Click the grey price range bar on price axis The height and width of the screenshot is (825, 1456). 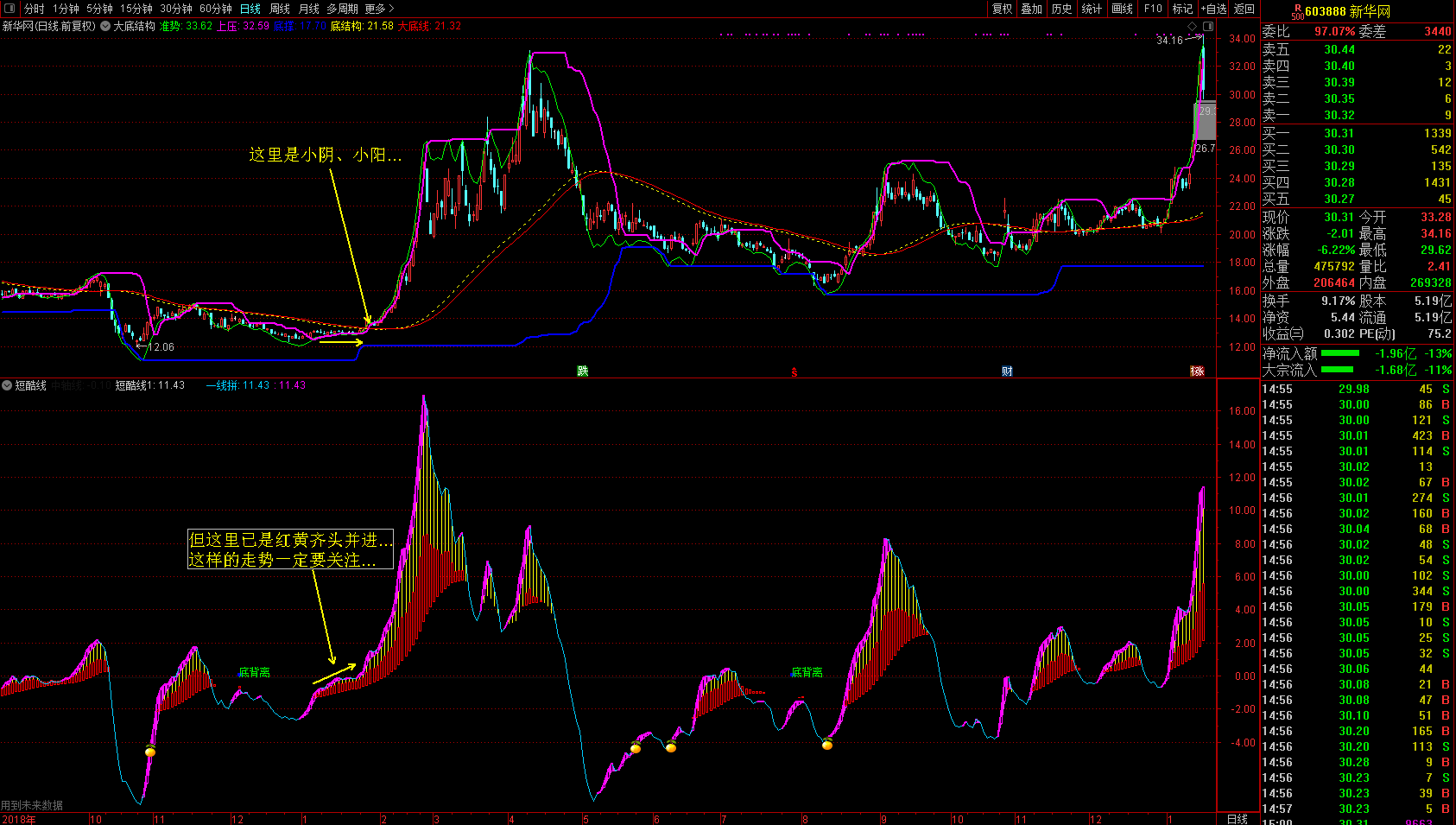[x=1205, y=121]
